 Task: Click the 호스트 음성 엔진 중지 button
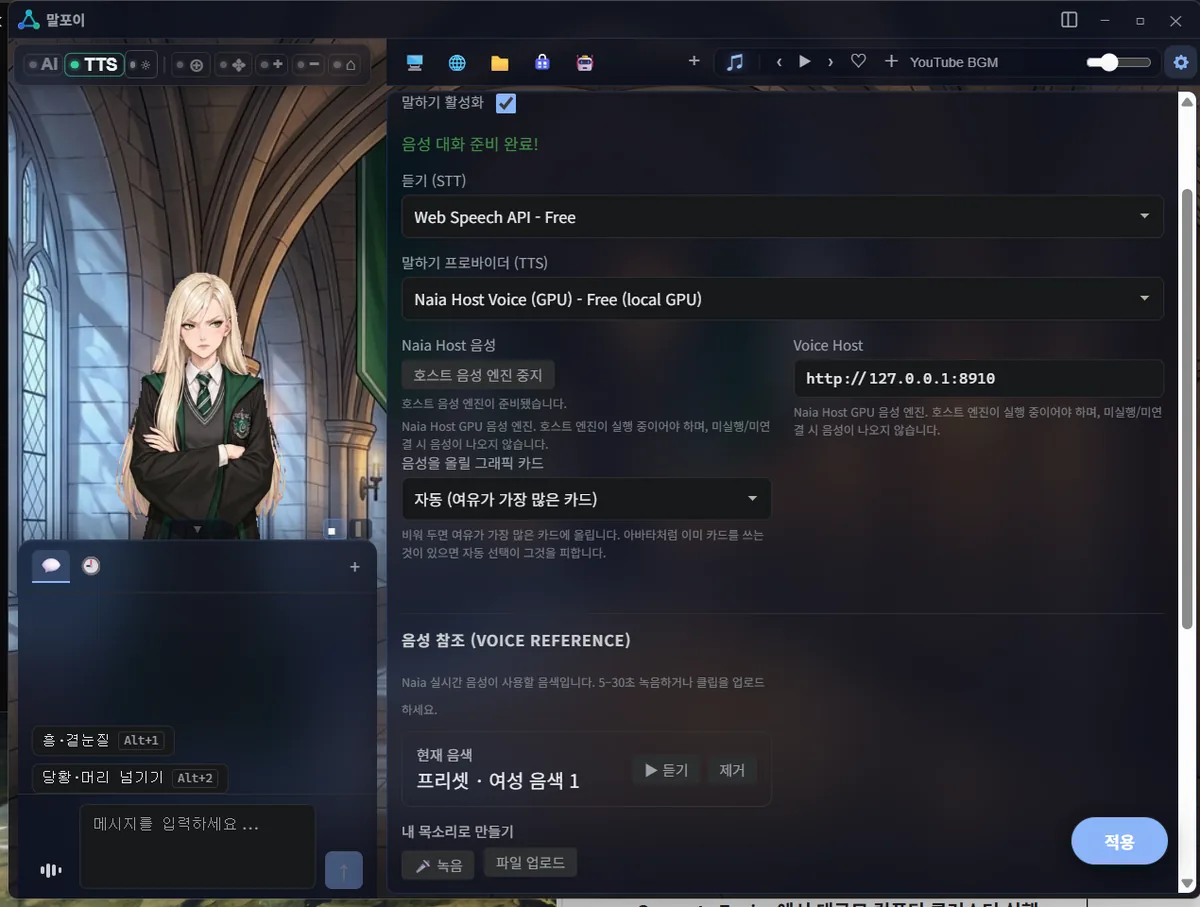[478, 375]
